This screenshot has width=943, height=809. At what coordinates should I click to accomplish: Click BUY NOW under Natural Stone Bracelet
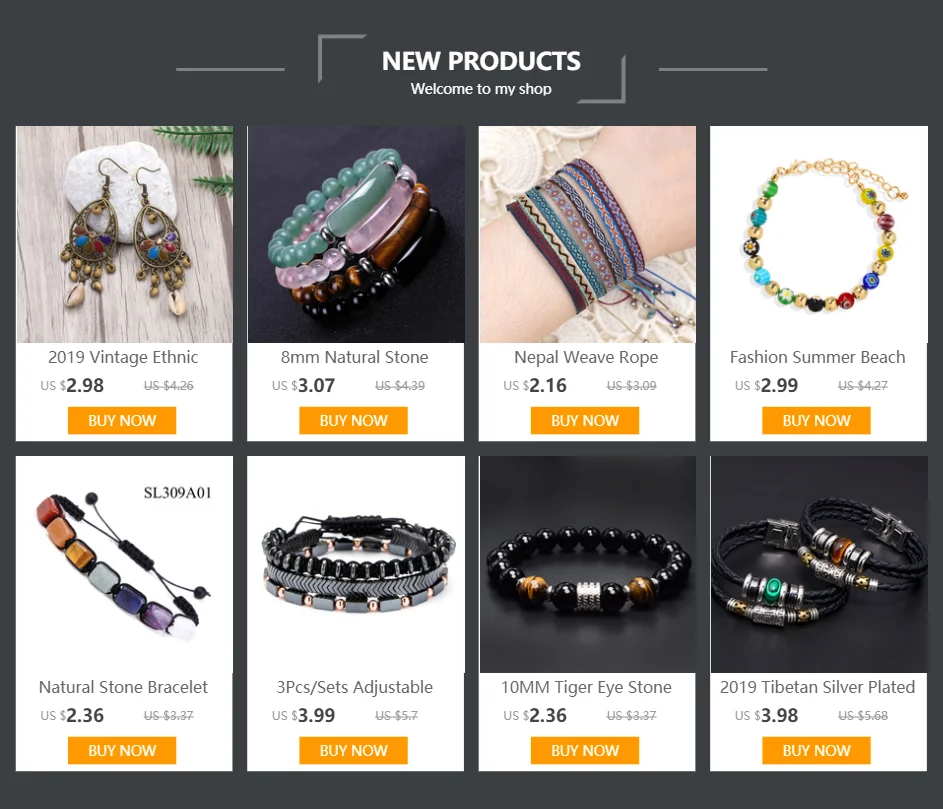[122, 751]
